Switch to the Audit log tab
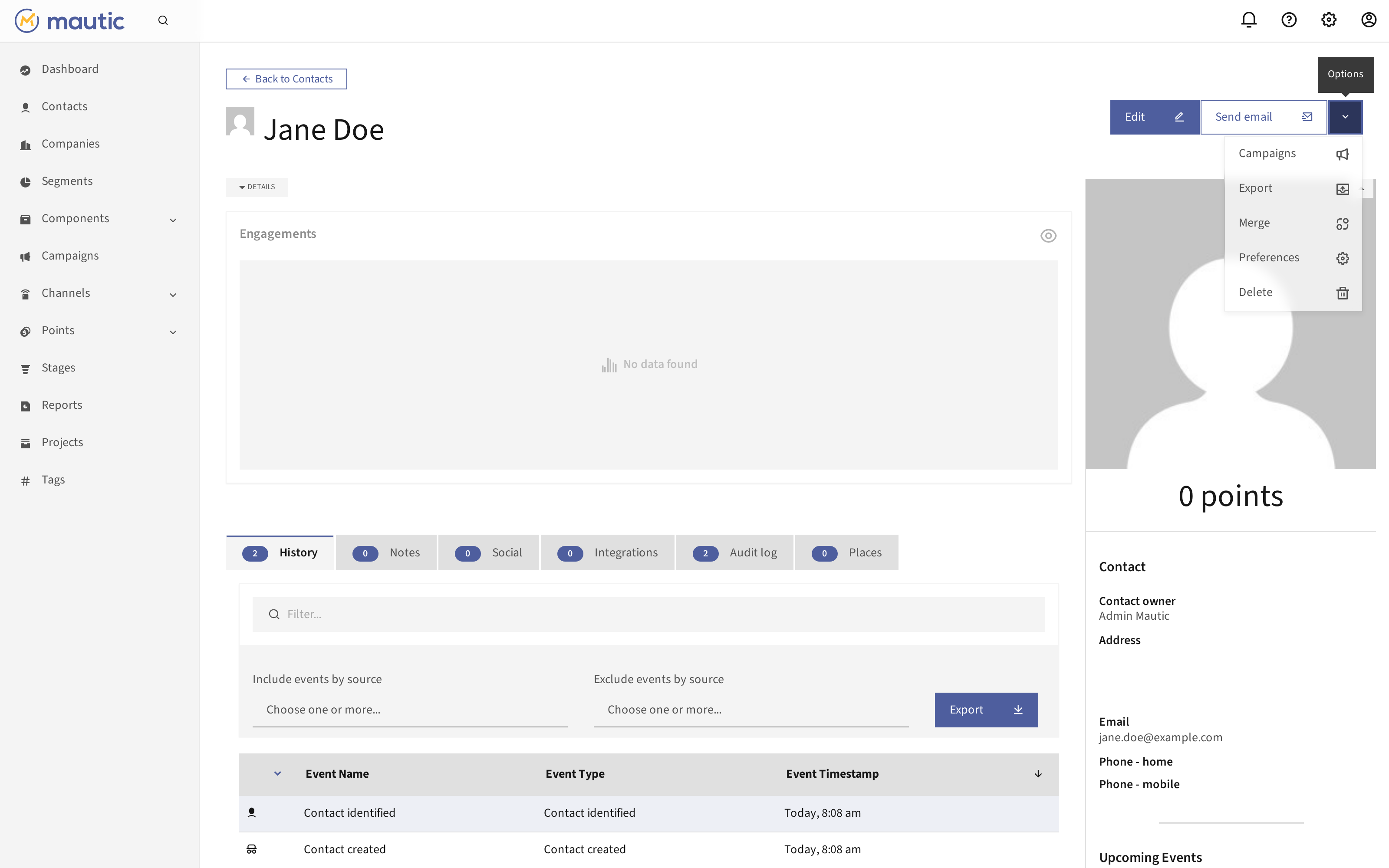 coord(735,552)
